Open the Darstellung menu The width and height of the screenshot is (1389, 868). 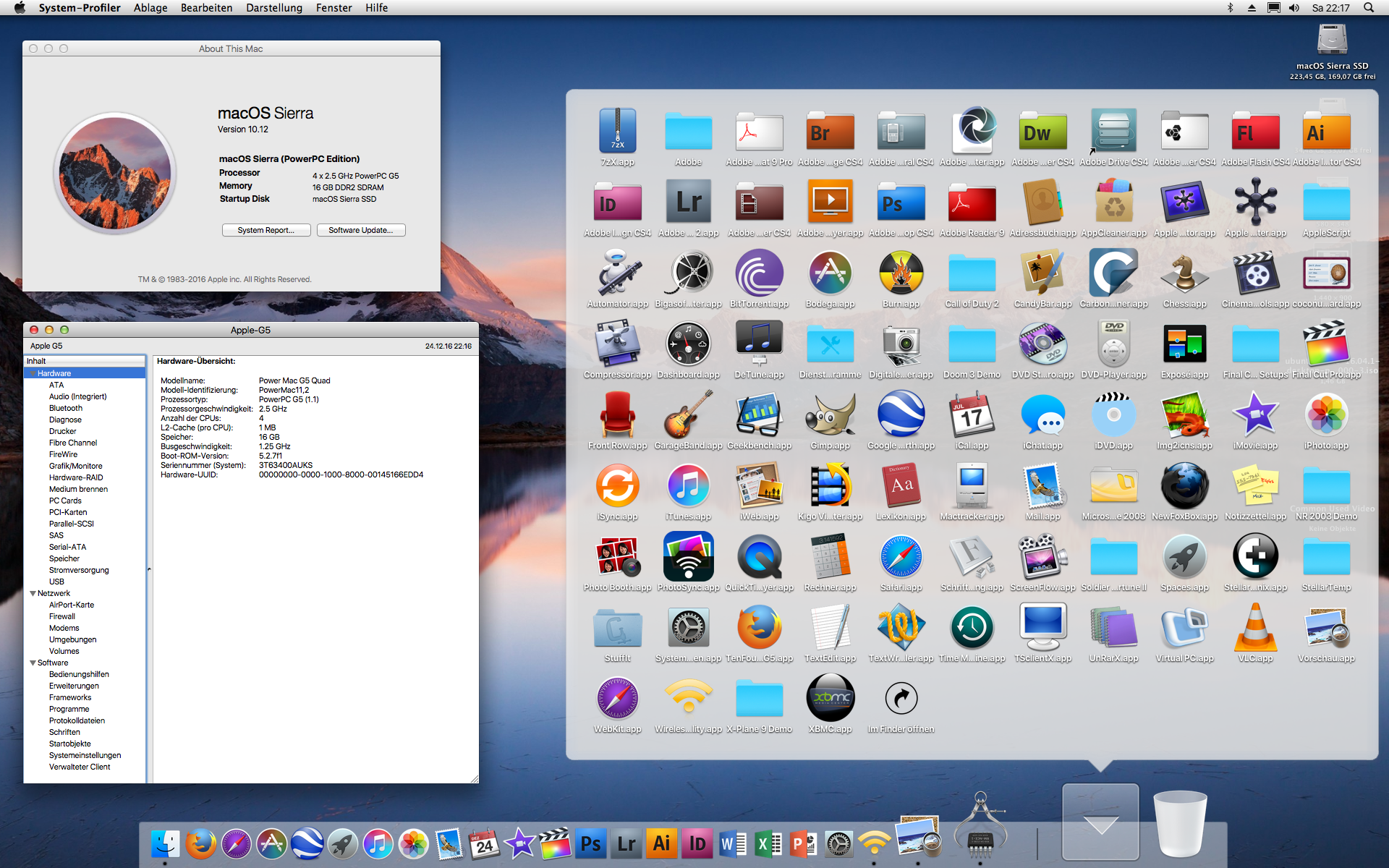(273, 8)
